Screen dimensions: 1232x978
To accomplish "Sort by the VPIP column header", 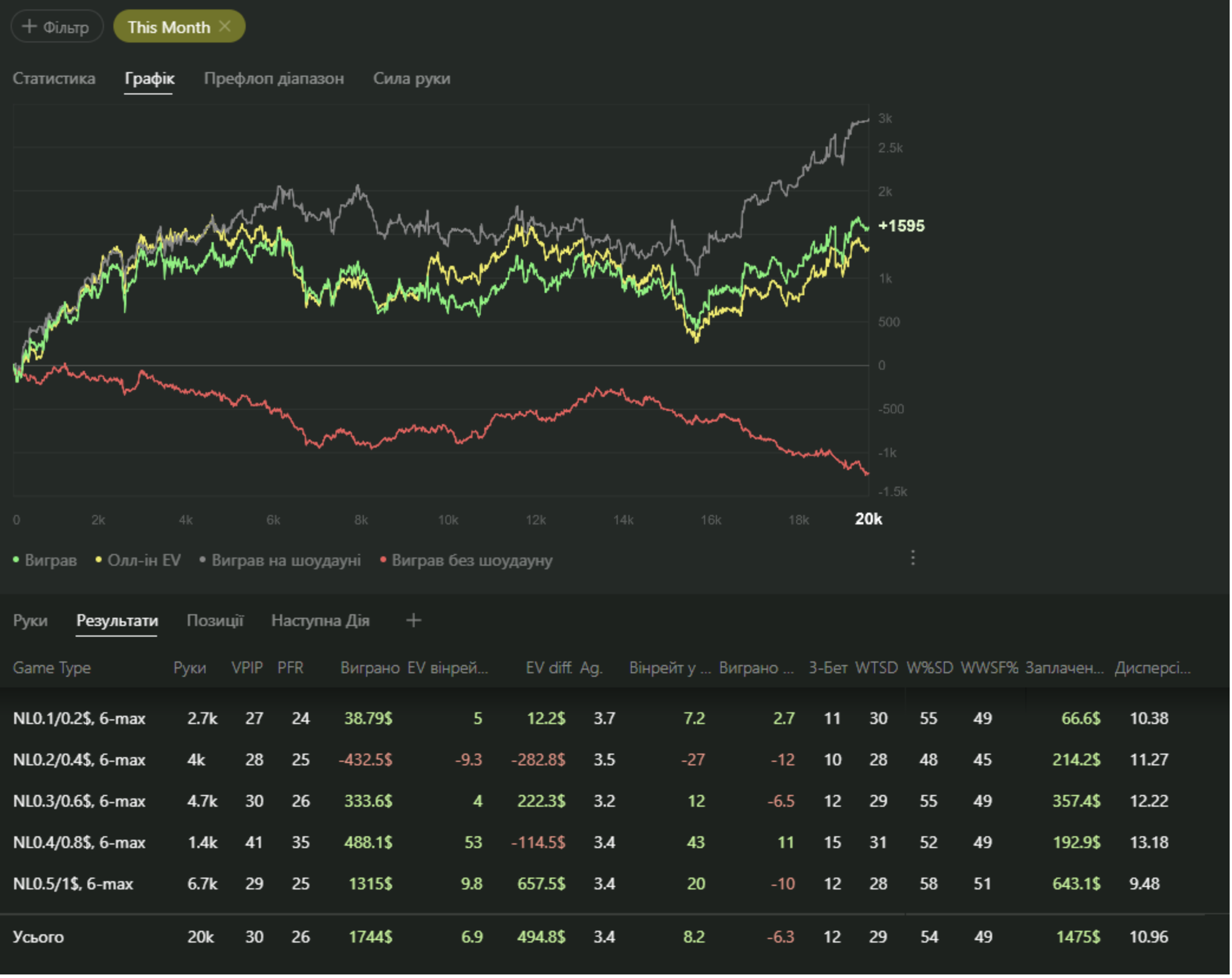I will [247, 668].
